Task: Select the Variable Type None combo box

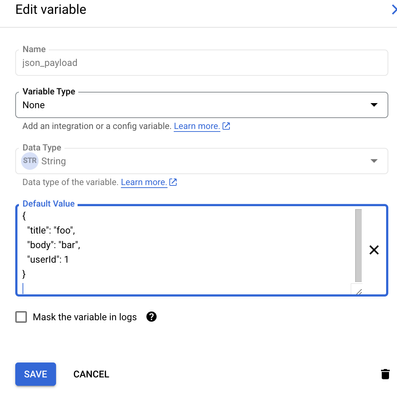Action: coord(202,105)
